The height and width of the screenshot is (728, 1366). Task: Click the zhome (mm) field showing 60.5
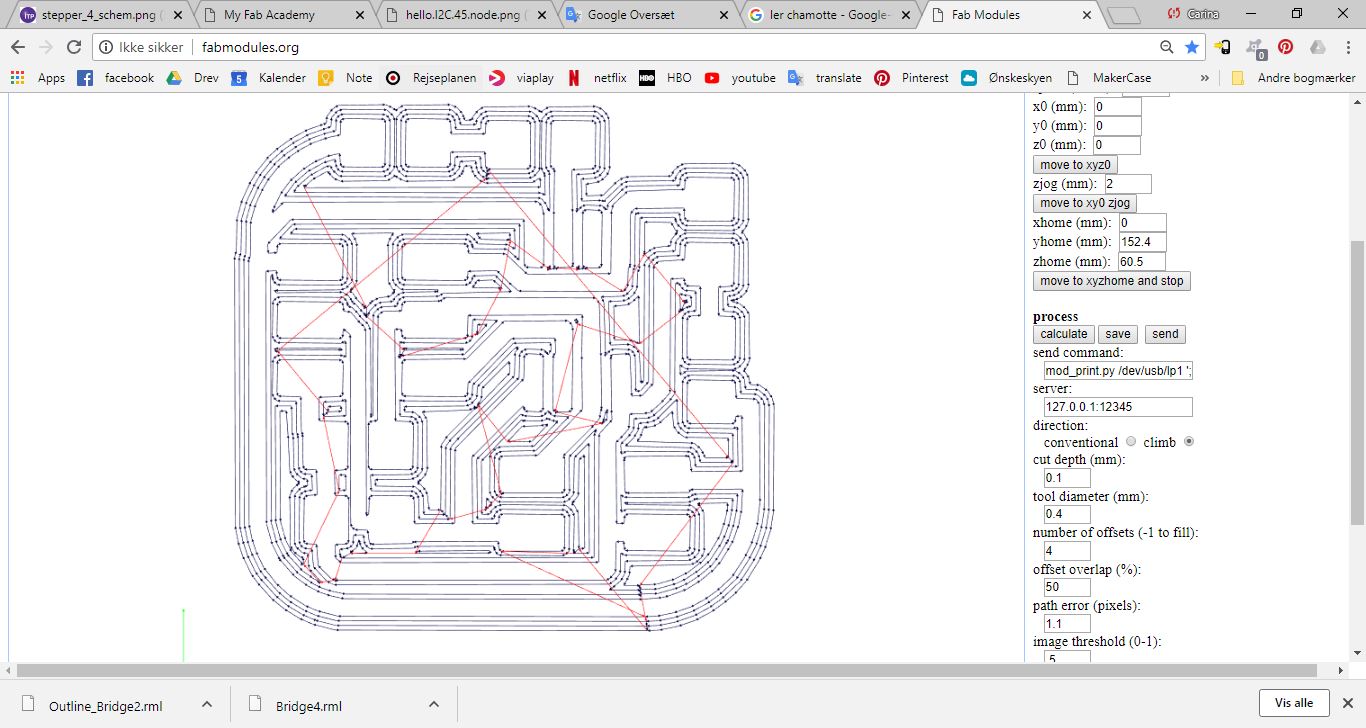(1142, 262)
